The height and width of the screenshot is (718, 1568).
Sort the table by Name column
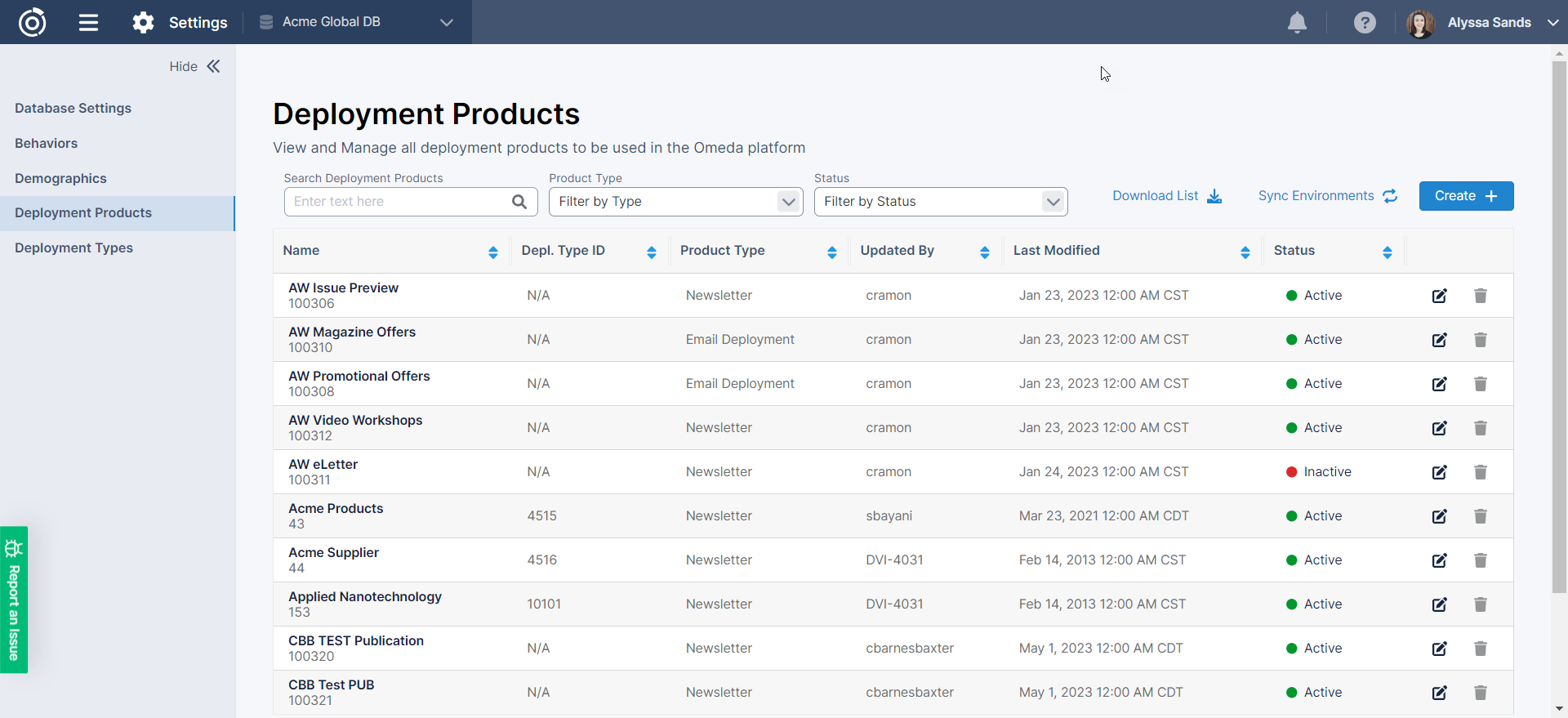pos(492,252)
